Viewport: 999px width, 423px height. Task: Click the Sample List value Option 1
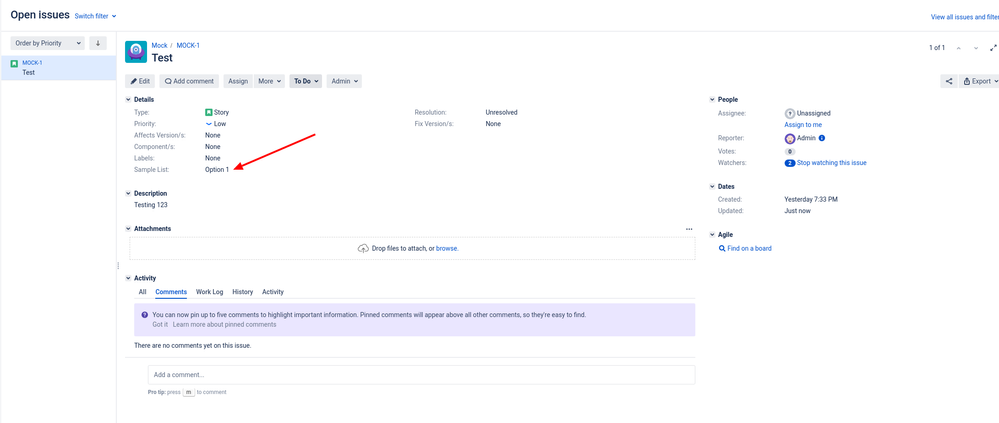[217, 169]
